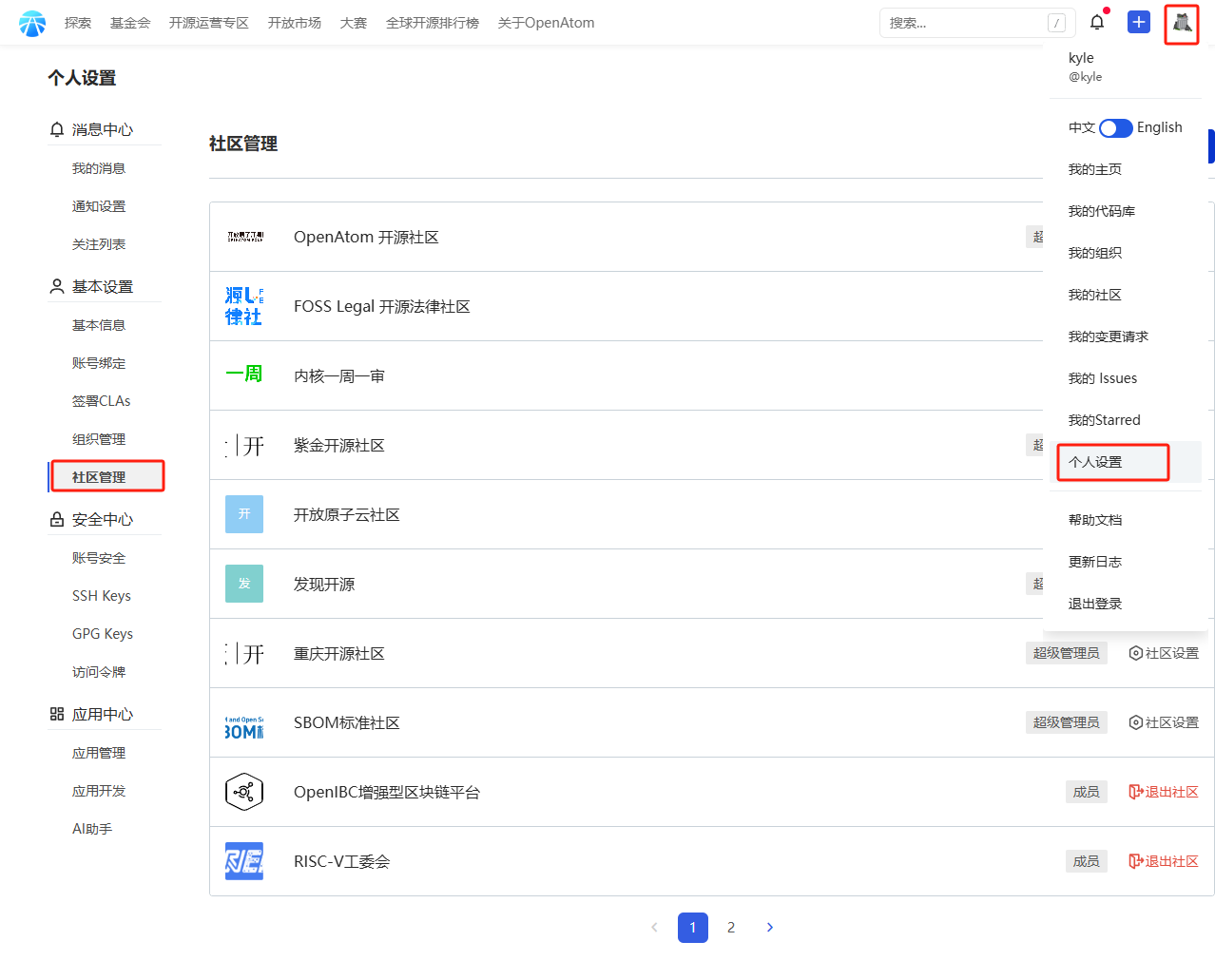Select page 2 in pagination
Viewport: 1215px width, 980px height.
click(x=731, y=928)
